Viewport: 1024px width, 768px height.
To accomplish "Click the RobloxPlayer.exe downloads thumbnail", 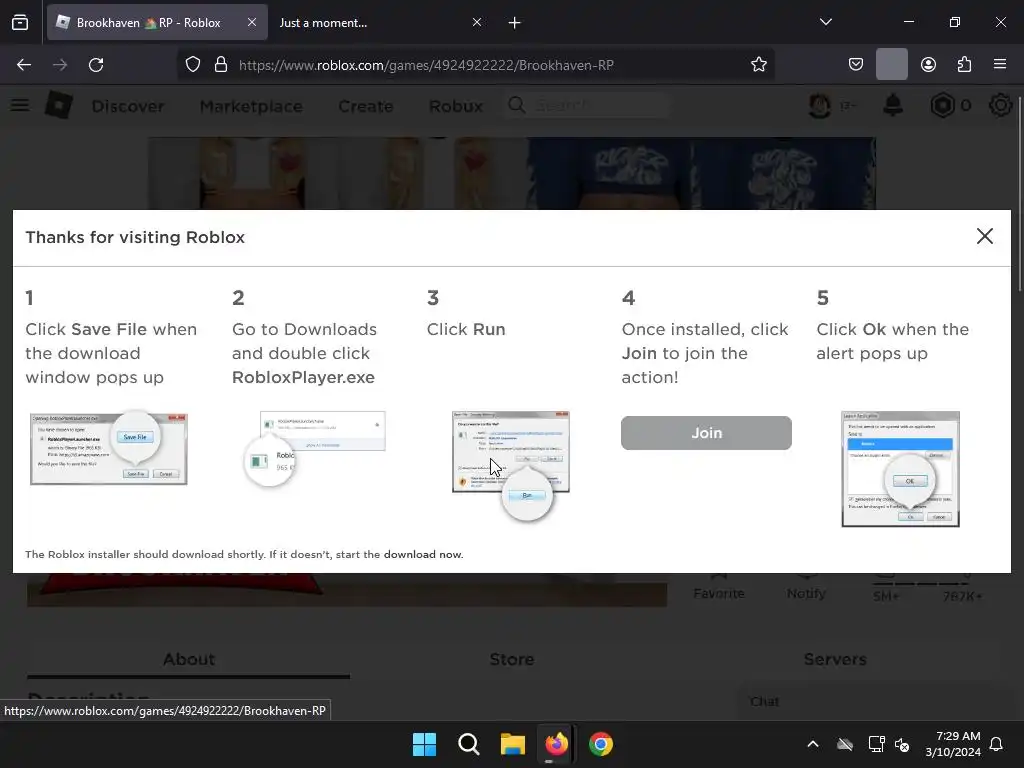I will (315, 449).
